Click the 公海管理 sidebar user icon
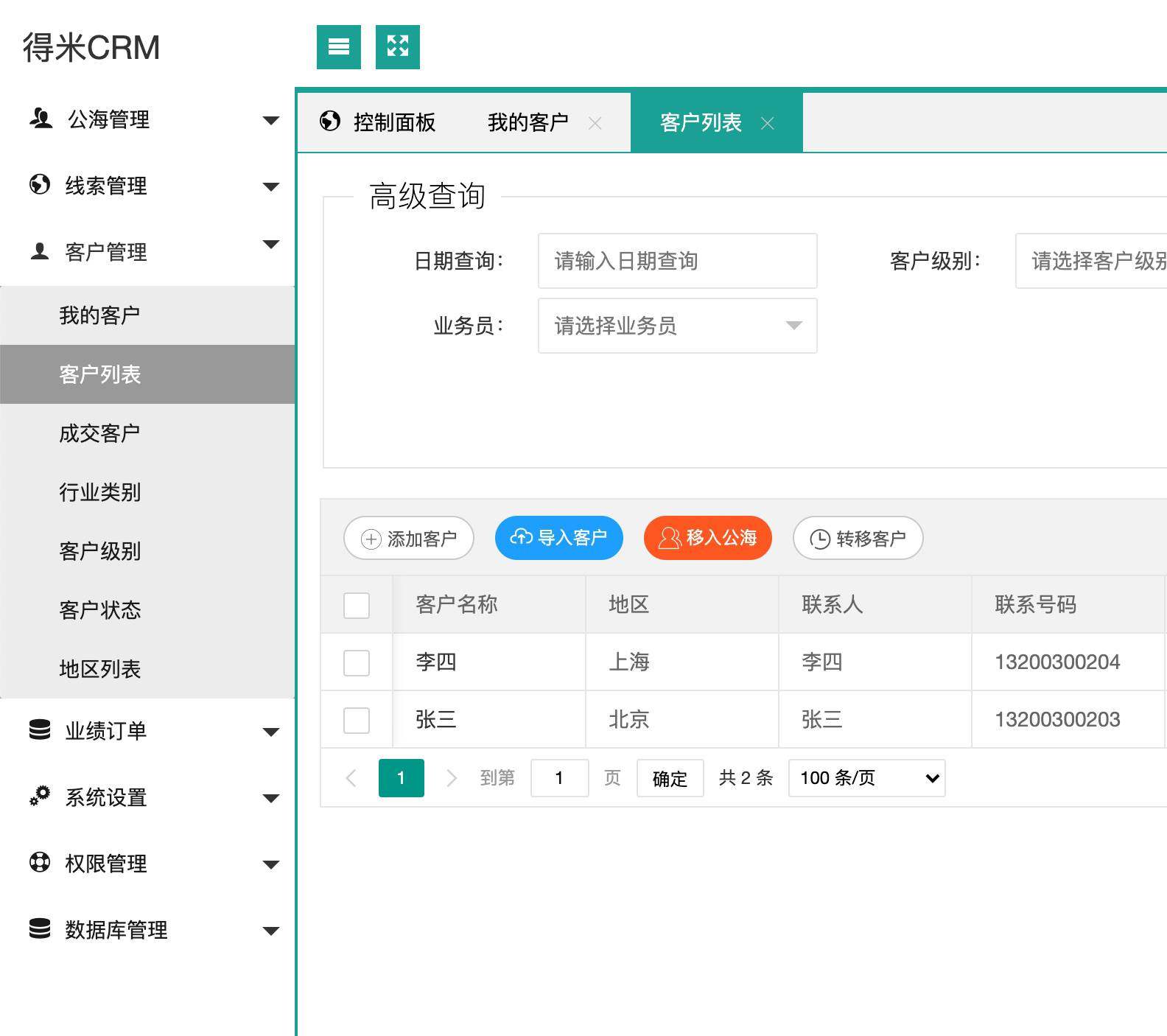This screenshot has width=1167, height=1036. 41,119
